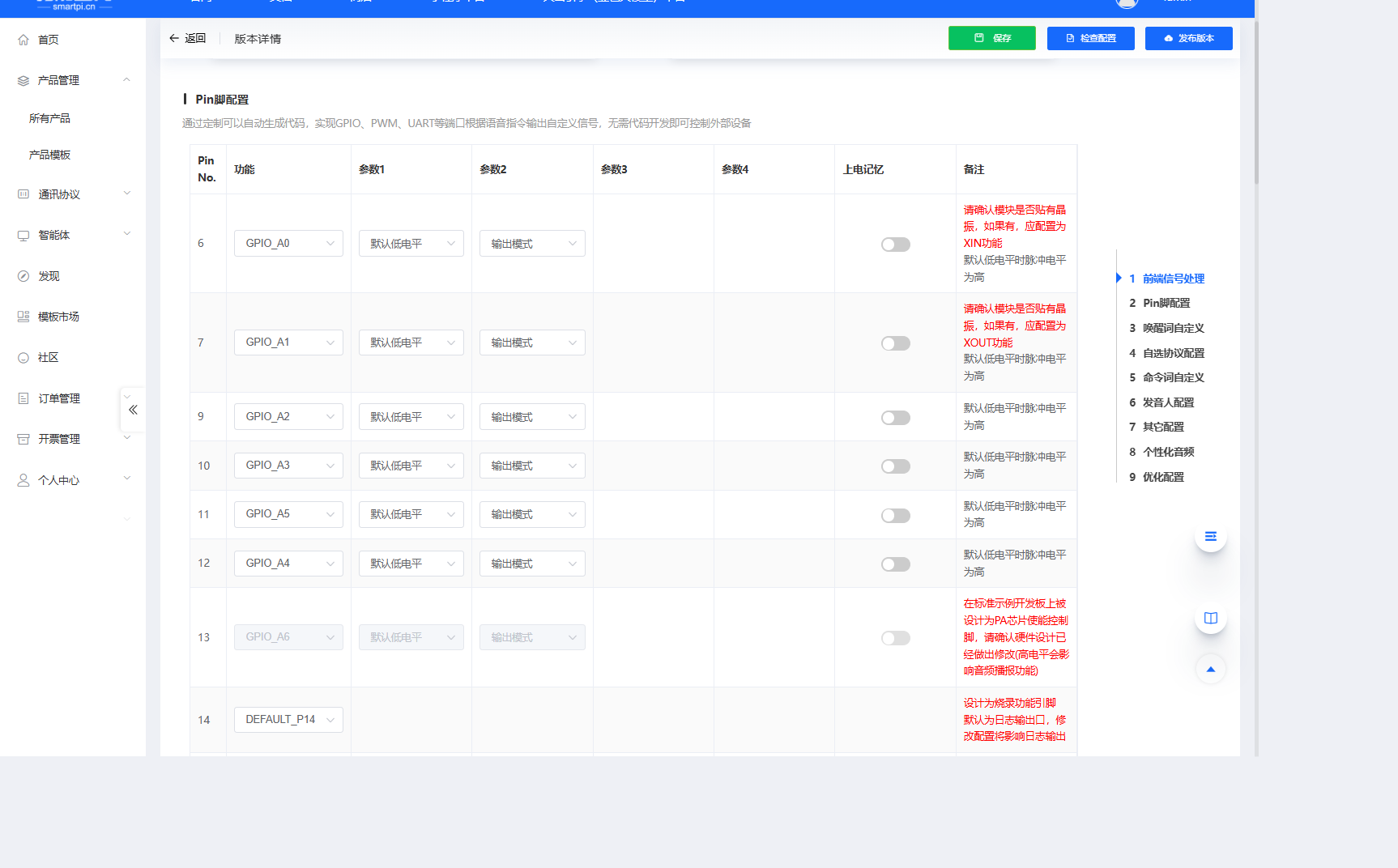This screenshot has width=1398, height=868.
Task: Click the 发布版本 button
Action: [1188, 38]
